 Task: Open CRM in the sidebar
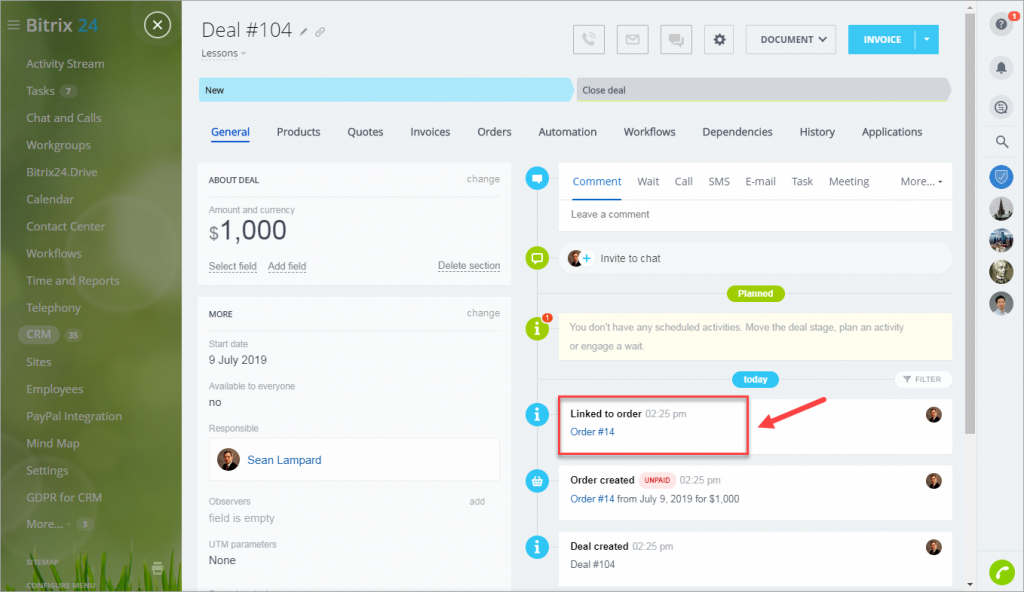point(39,335)
